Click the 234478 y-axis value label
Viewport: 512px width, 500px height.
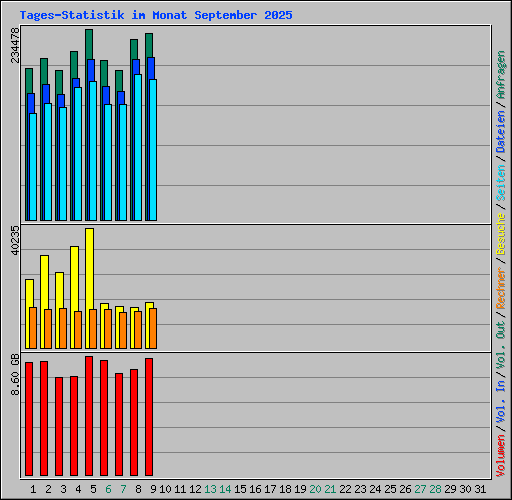(x=15, y=45)
